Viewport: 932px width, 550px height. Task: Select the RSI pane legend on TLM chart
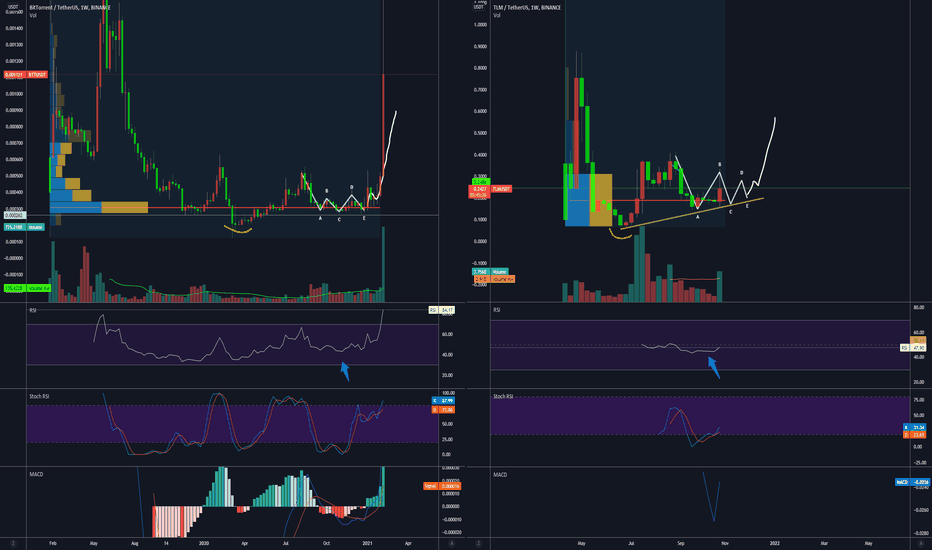click(496, 310)
